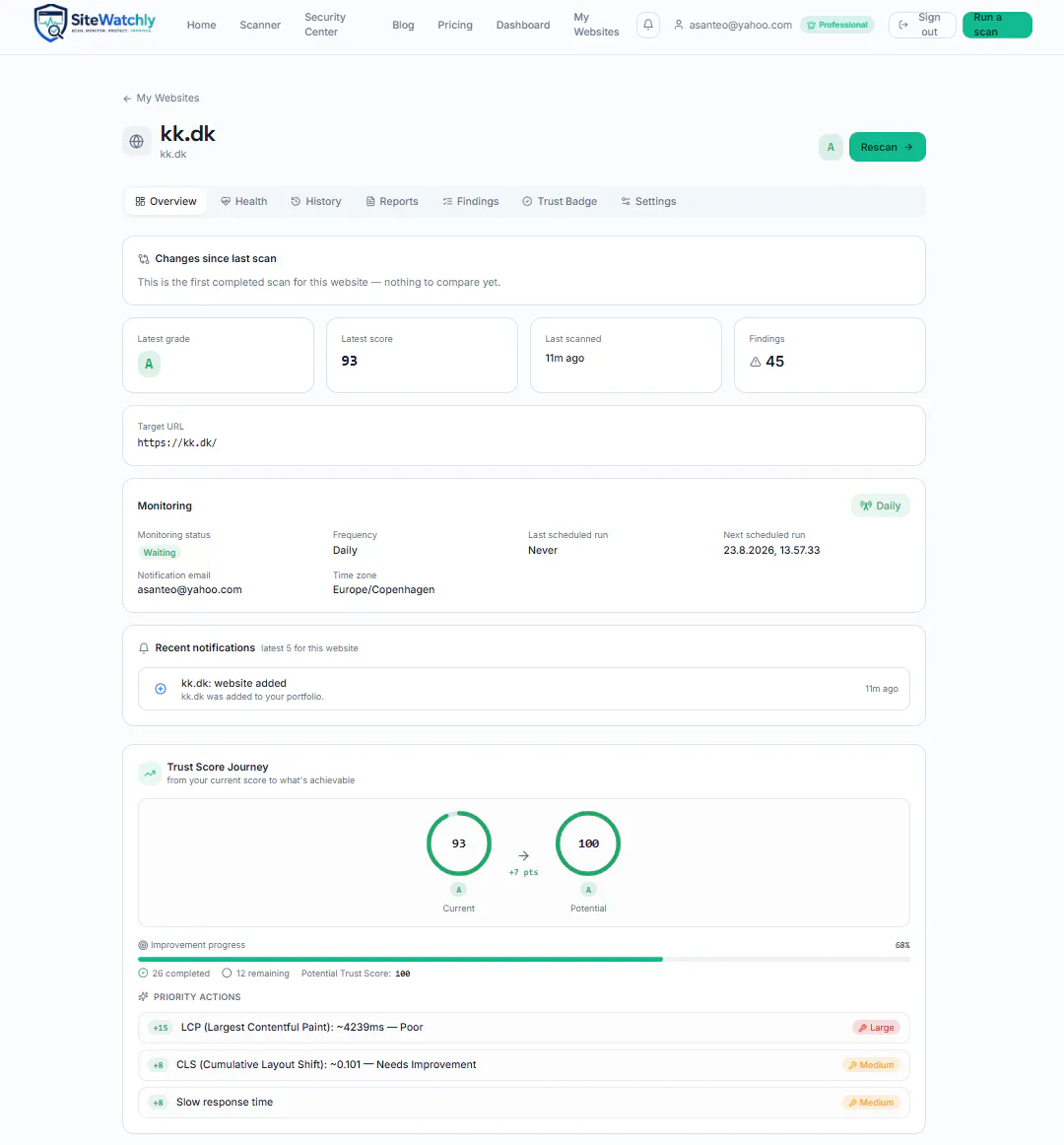Click the next scheduled run date
The image size is (1064, 1145).
pos(771,551)
